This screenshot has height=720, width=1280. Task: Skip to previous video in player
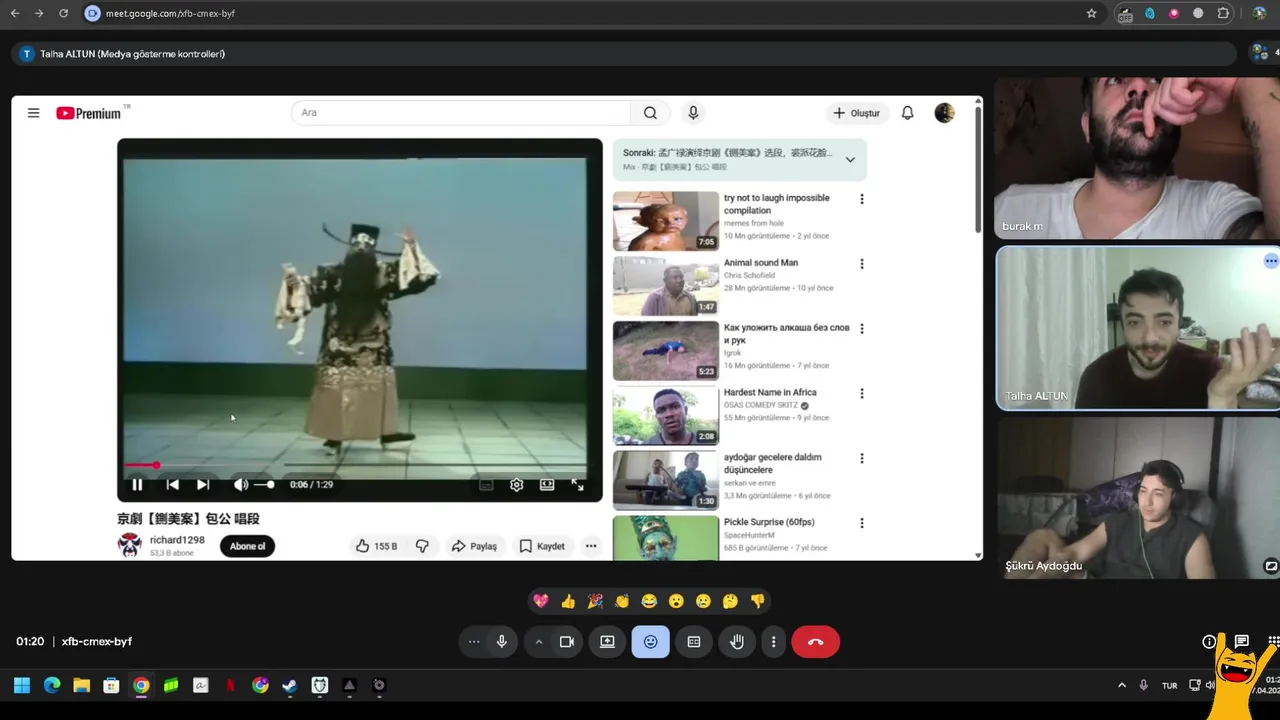(x=172, y=485)
